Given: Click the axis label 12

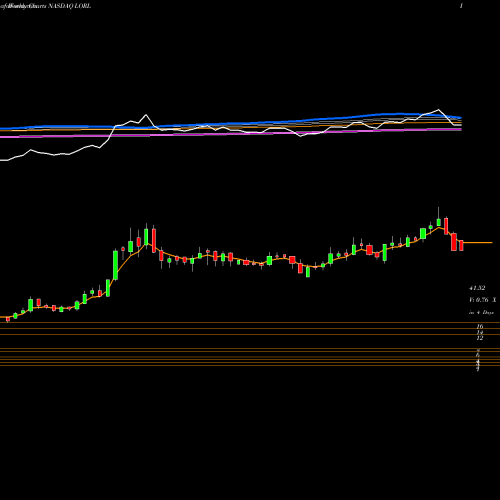Looking at the screenshot, I should pyautogui.click(x=480, y=338).
